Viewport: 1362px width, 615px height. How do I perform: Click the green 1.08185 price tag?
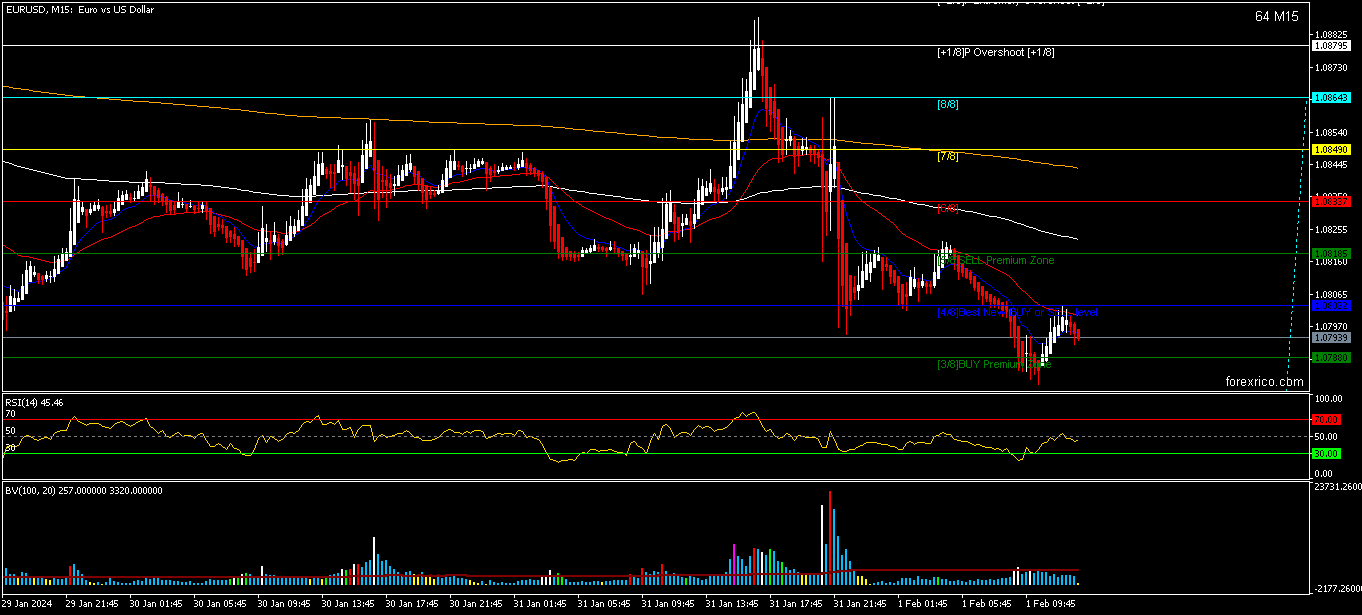(x=1333, y=253)
